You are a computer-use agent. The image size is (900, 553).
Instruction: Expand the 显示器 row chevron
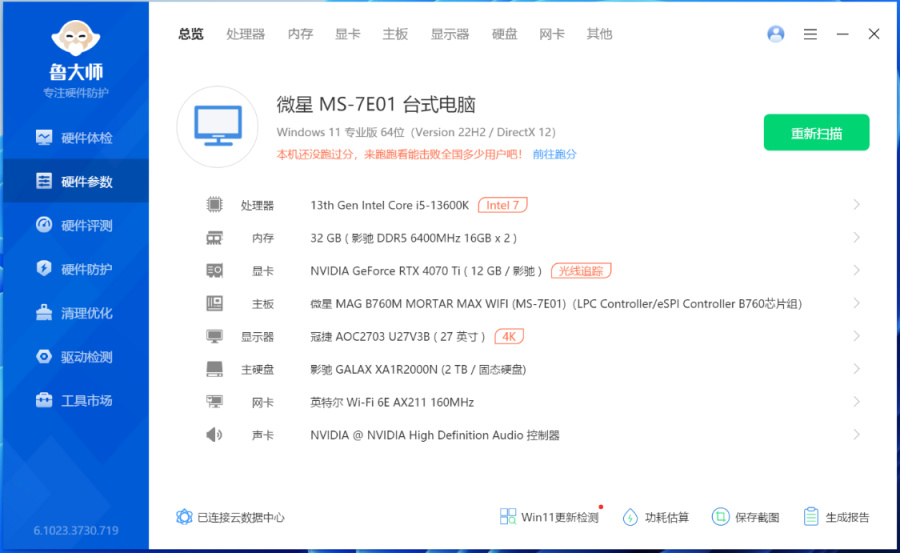point(856,336)
